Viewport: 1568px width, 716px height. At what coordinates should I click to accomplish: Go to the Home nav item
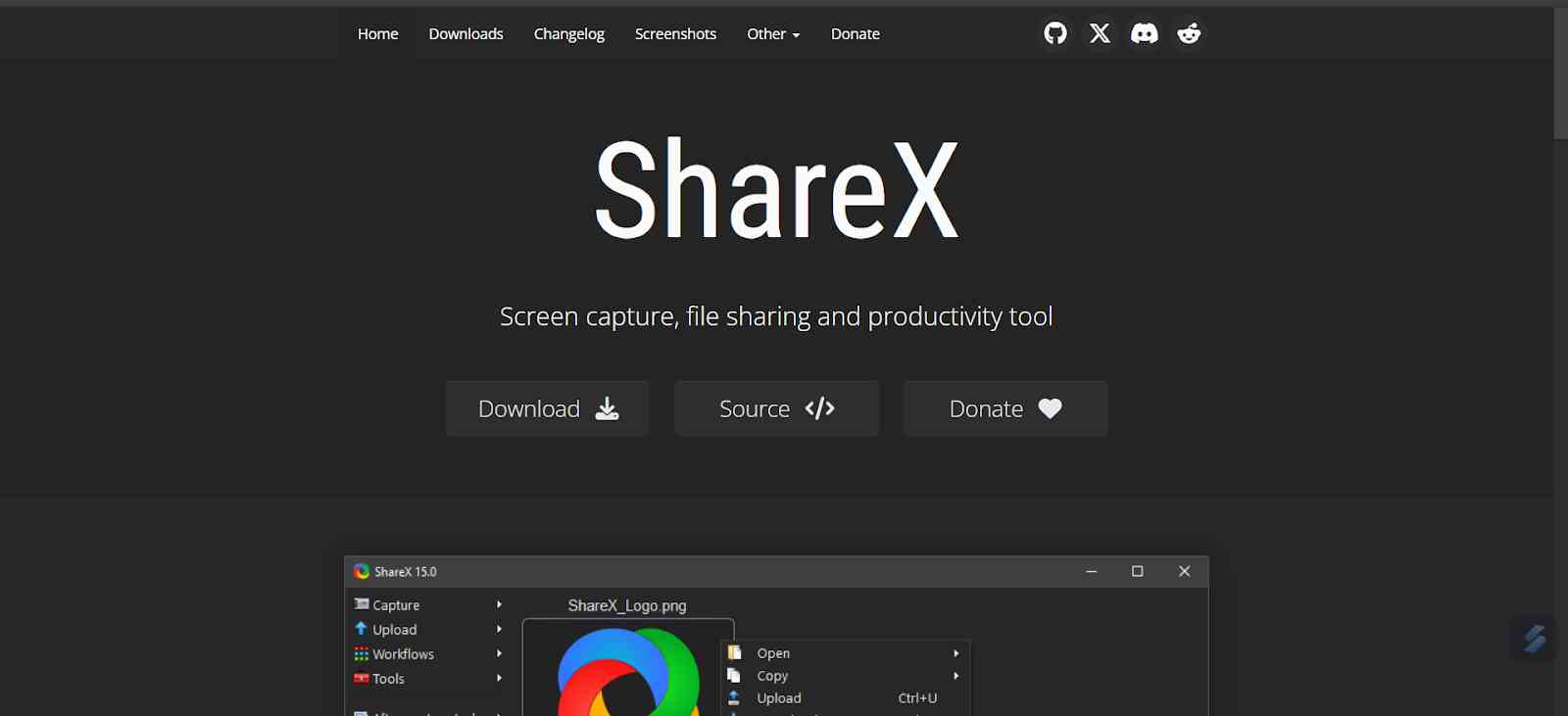[x=377, y=33]
